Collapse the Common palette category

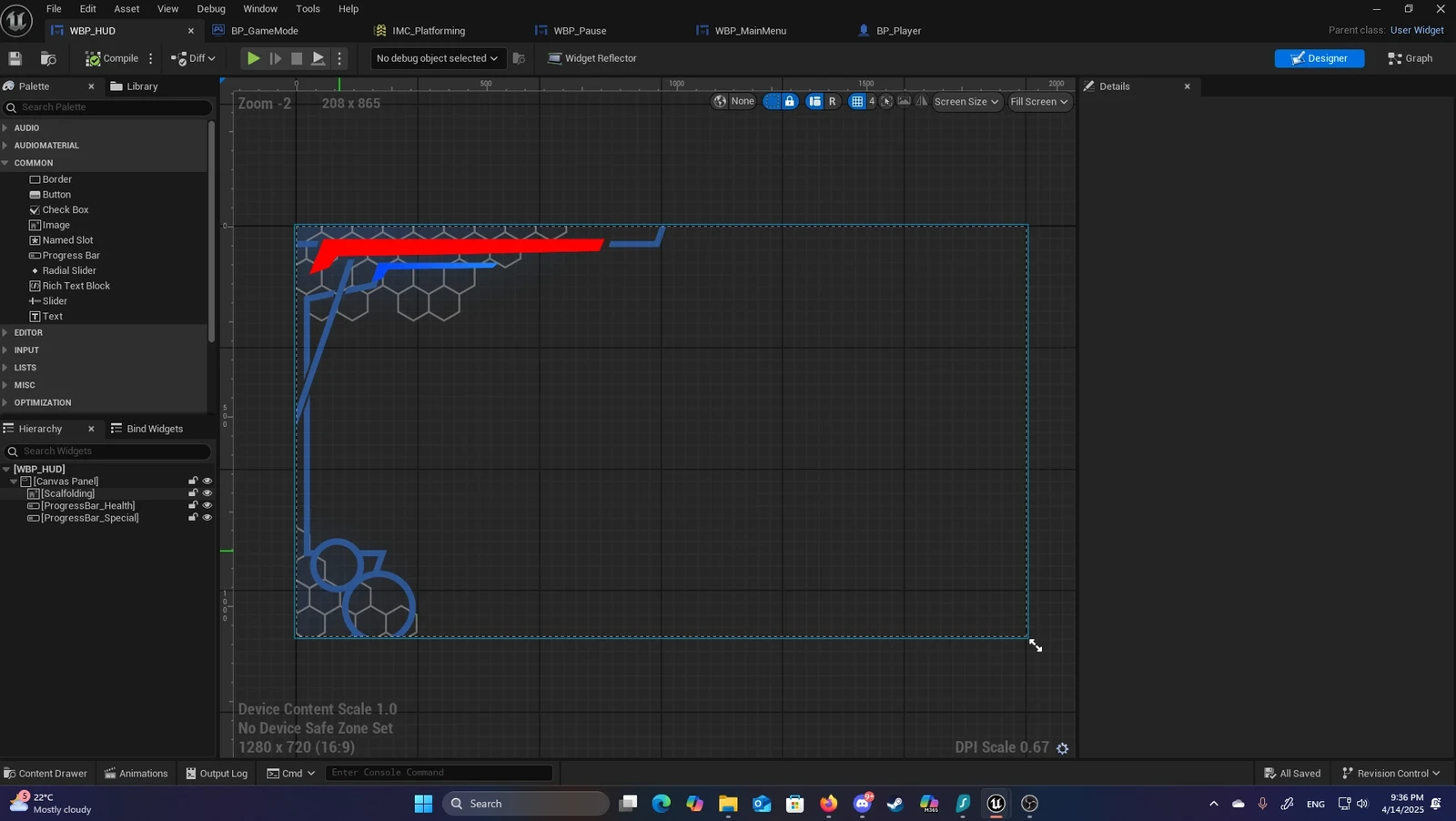pos(5,163)
